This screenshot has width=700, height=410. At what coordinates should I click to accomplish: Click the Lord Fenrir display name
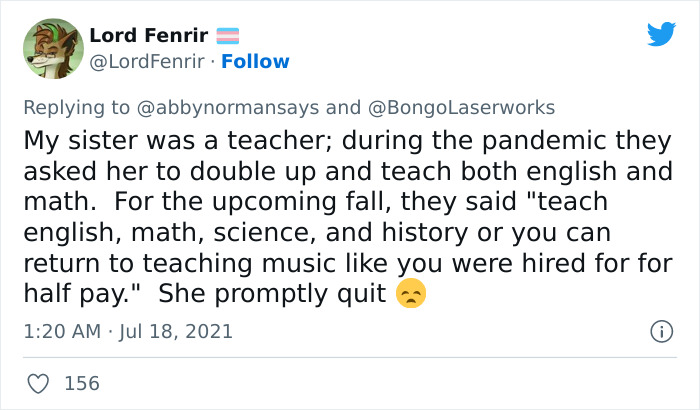[x=148, y=36]
